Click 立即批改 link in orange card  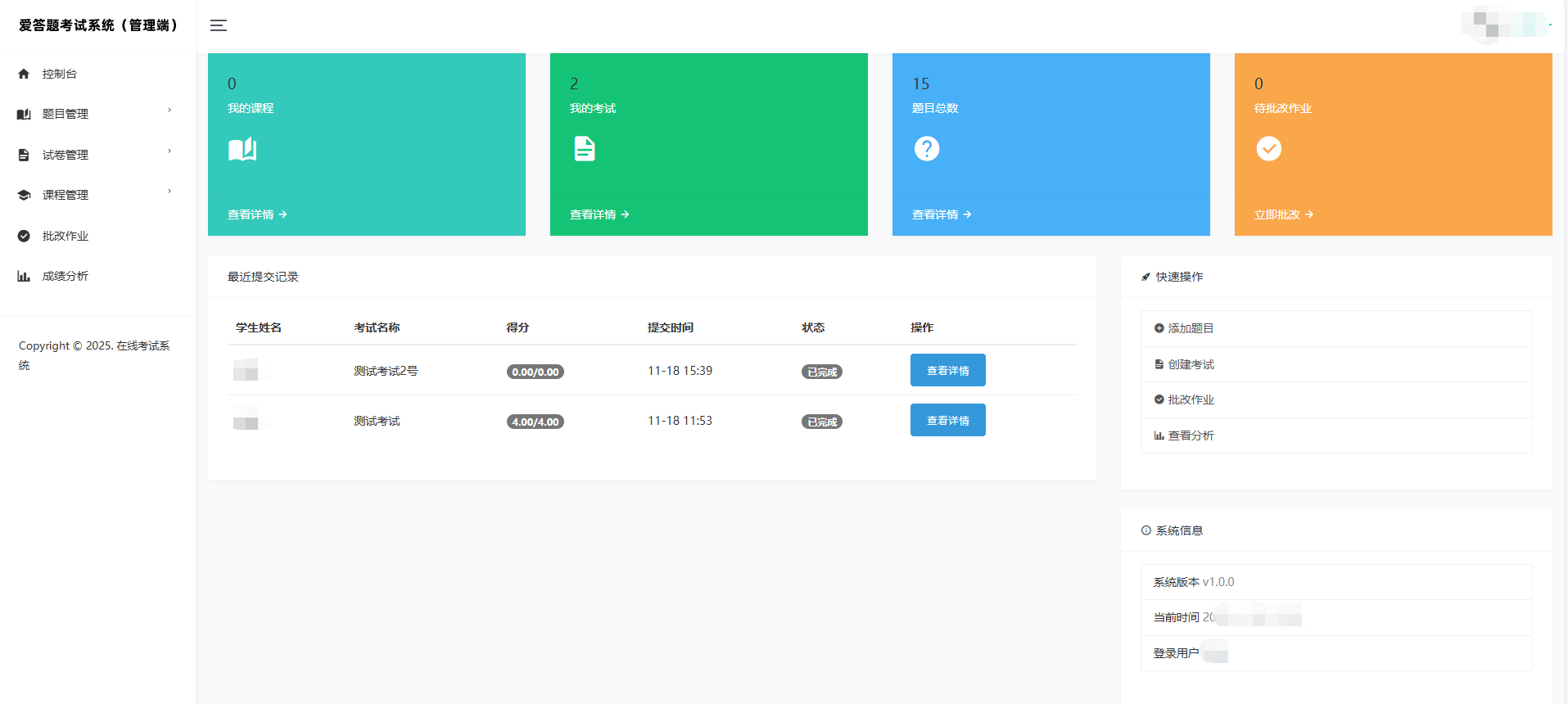(x=1283, y=214)
